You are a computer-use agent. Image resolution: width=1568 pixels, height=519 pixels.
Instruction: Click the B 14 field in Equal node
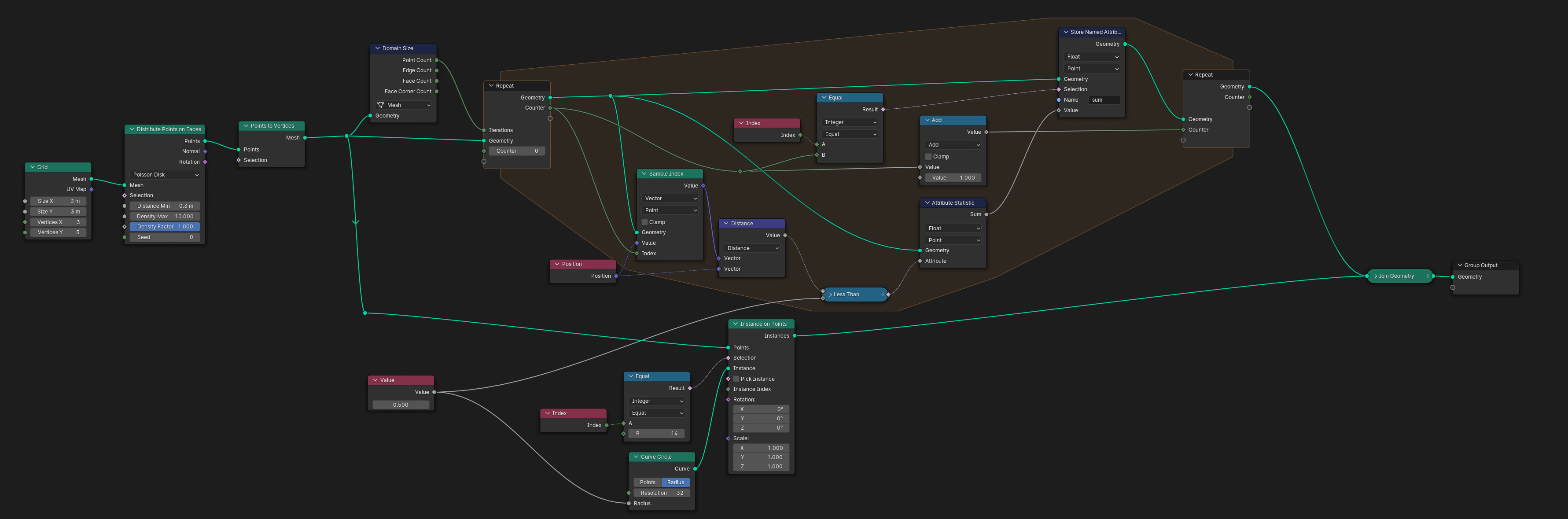657,434
